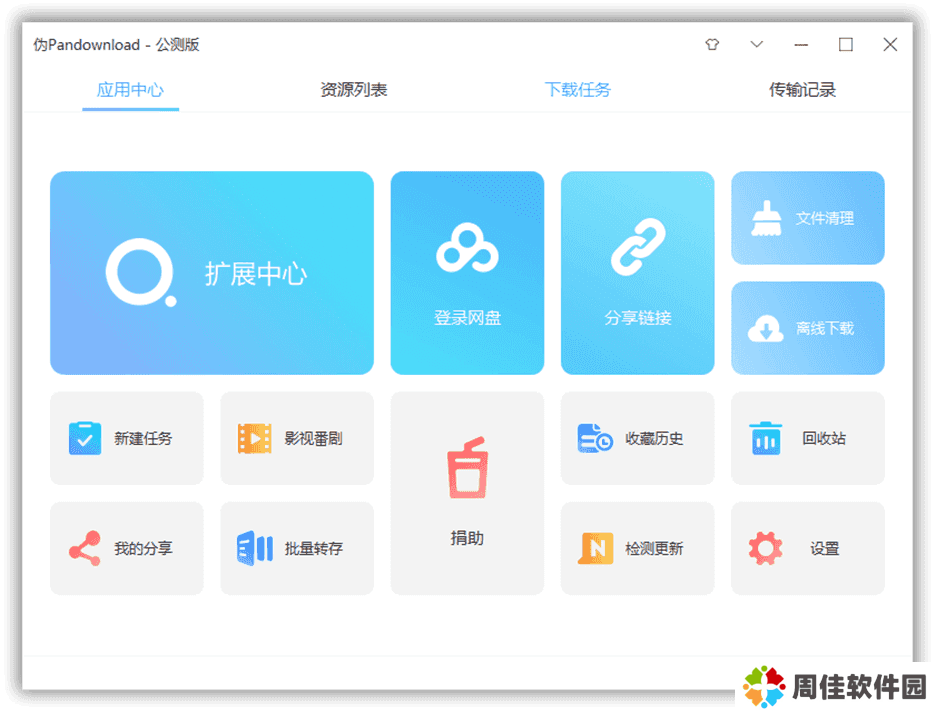The image size is (935, 712).
Task: Open the 扩展中心 extension center tile
Action: click(x=212, y=273)
